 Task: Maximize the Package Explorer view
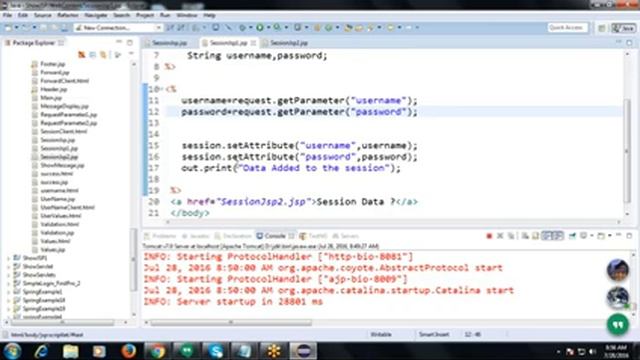click(130, 42)
